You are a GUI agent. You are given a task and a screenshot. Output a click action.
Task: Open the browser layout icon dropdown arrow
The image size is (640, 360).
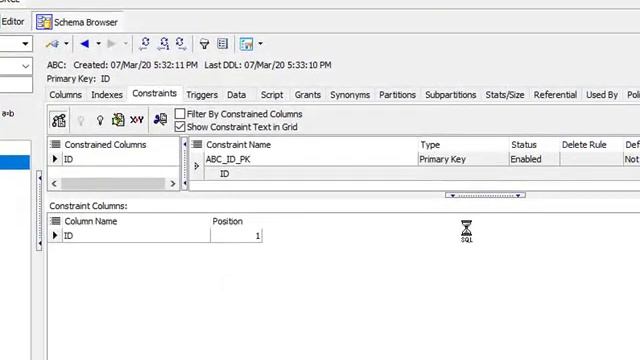click(x=260, y=44)
